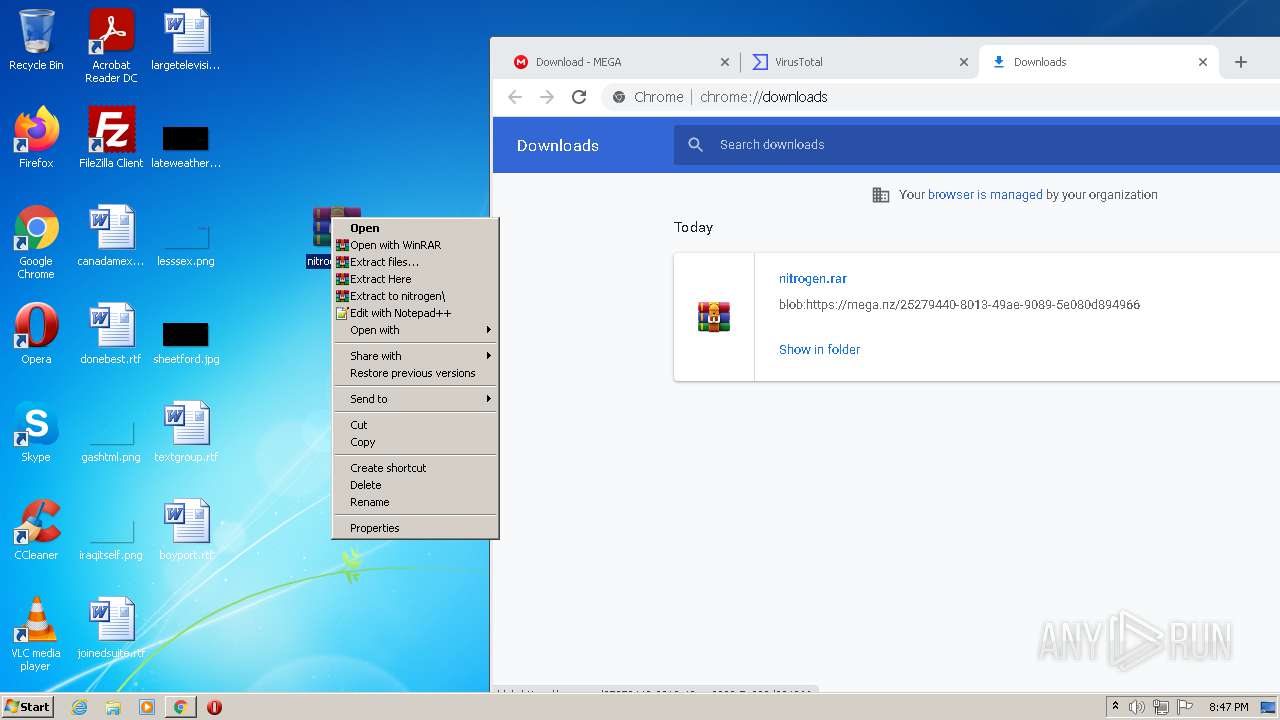The height and width of the screenshot is (720, 1280).
Task: Open 'browser is managed' link
Action: tap(985, 195)
